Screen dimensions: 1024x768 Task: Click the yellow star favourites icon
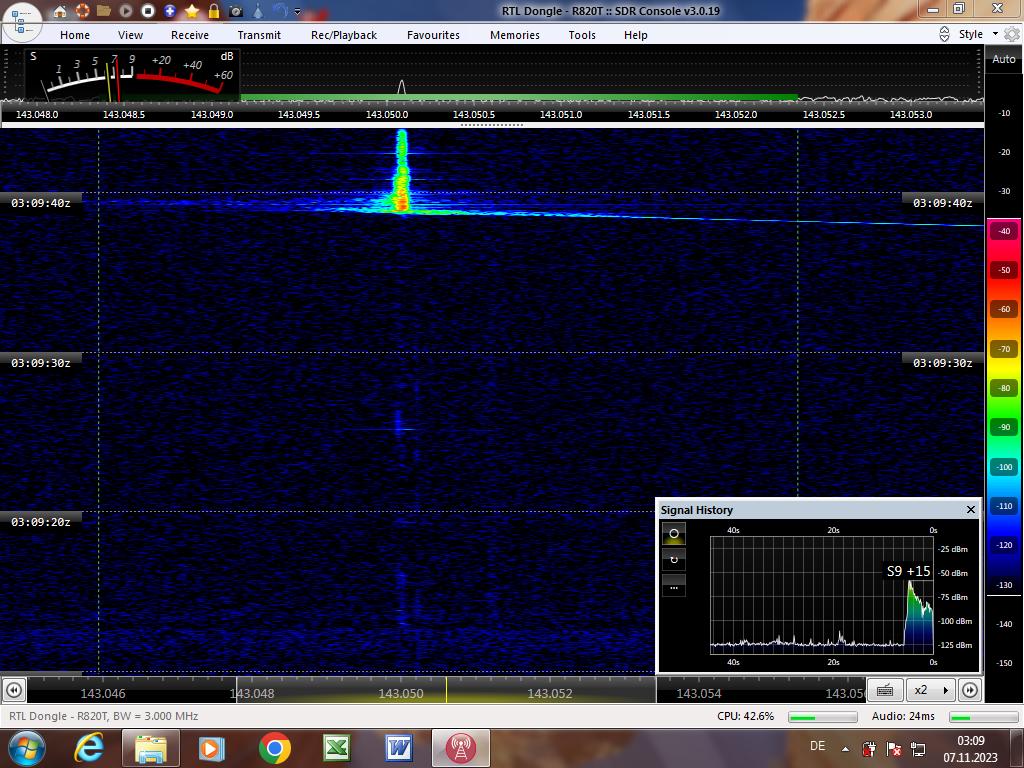[192, 11]
